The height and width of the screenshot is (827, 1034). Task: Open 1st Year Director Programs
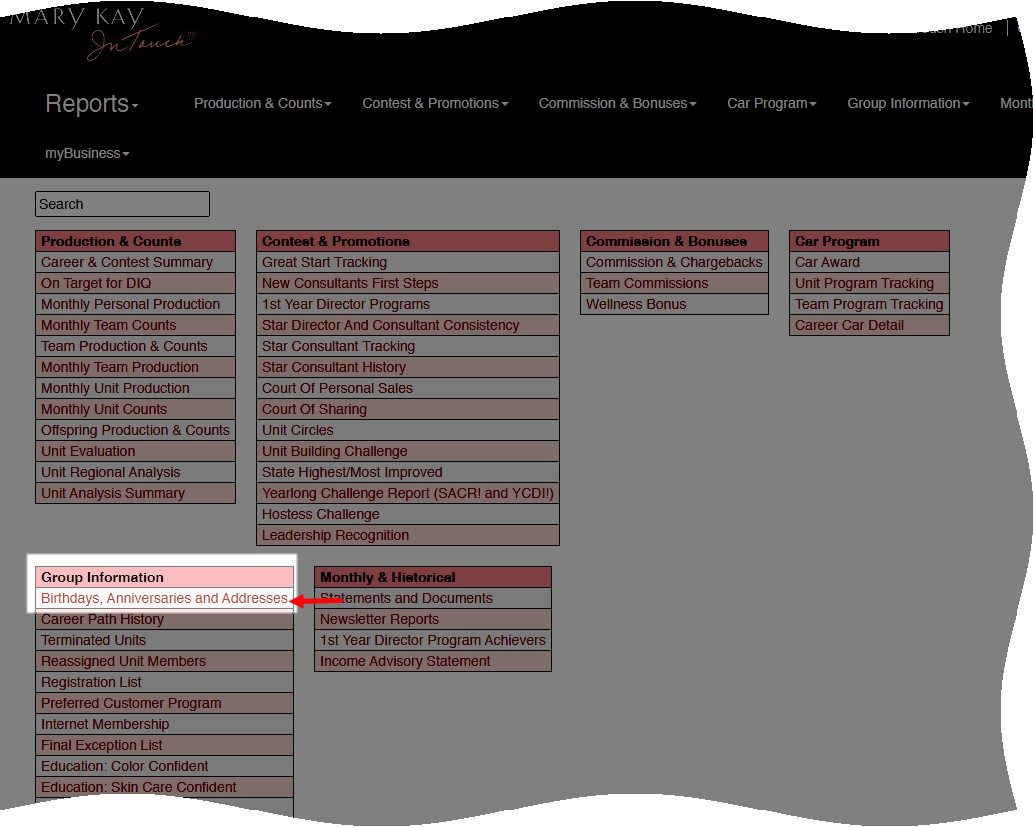(x=408, y=305)
